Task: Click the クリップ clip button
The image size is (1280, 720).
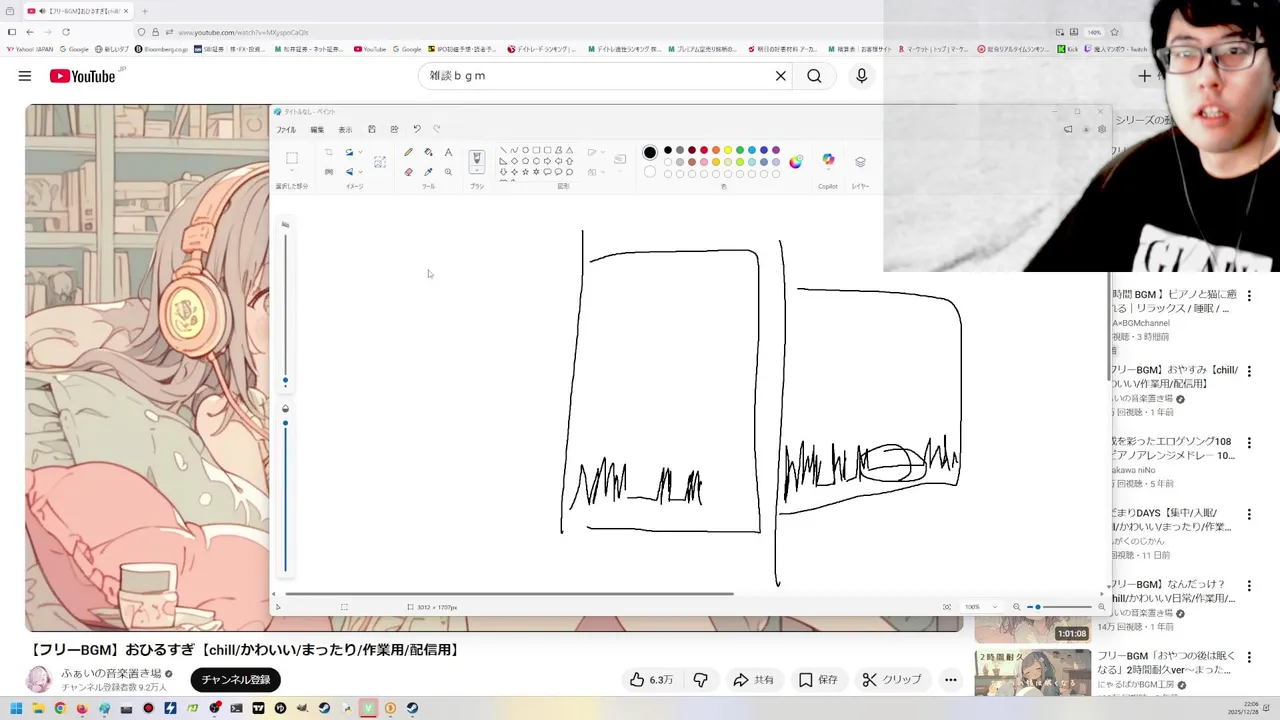Action: click(x=892, y=680)
